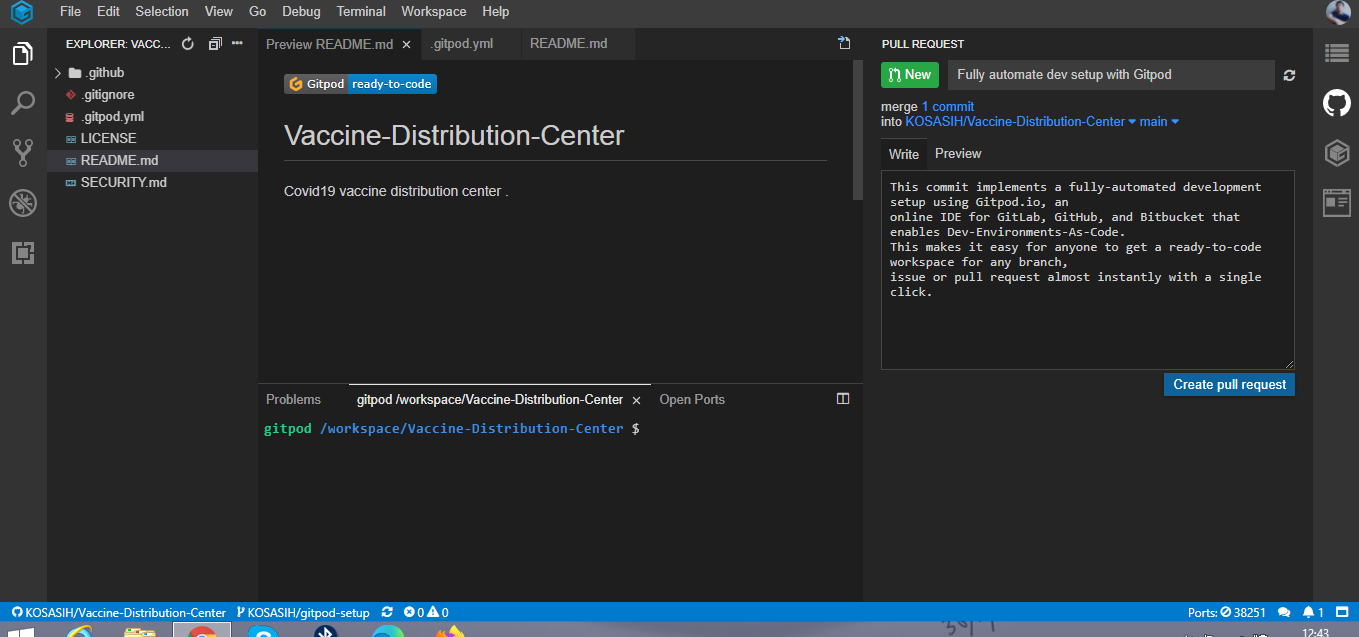Click inside the pull request description textarea
This screenshot has width=1359, height=637.
click(1087, 270)
